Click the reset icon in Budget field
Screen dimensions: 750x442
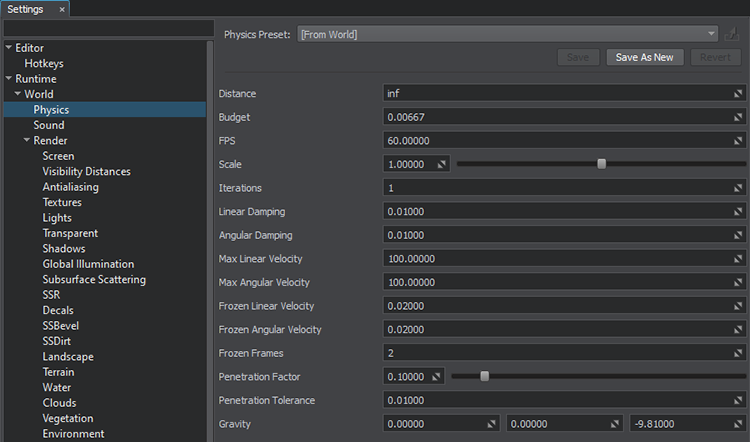tap(737, 117)
